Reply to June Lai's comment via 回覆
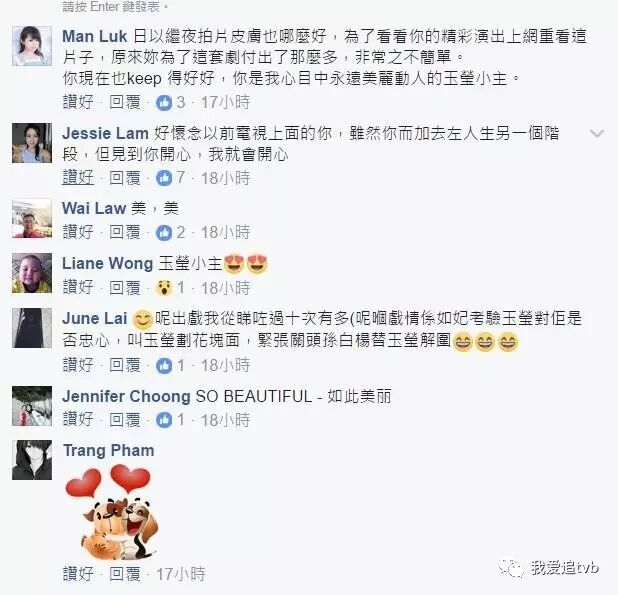Image resolution: width=618 pixels, height=595 pixels. tap(125, 365)
